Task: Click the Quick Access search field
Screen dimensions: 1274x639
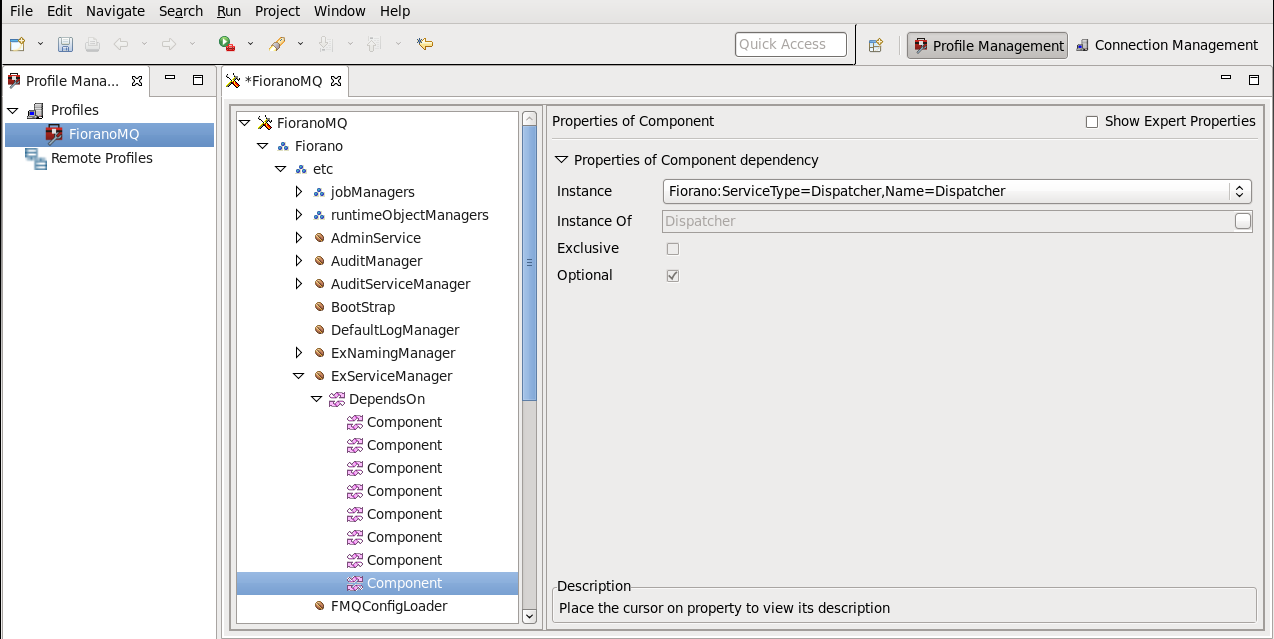Action: pos(791,44)
